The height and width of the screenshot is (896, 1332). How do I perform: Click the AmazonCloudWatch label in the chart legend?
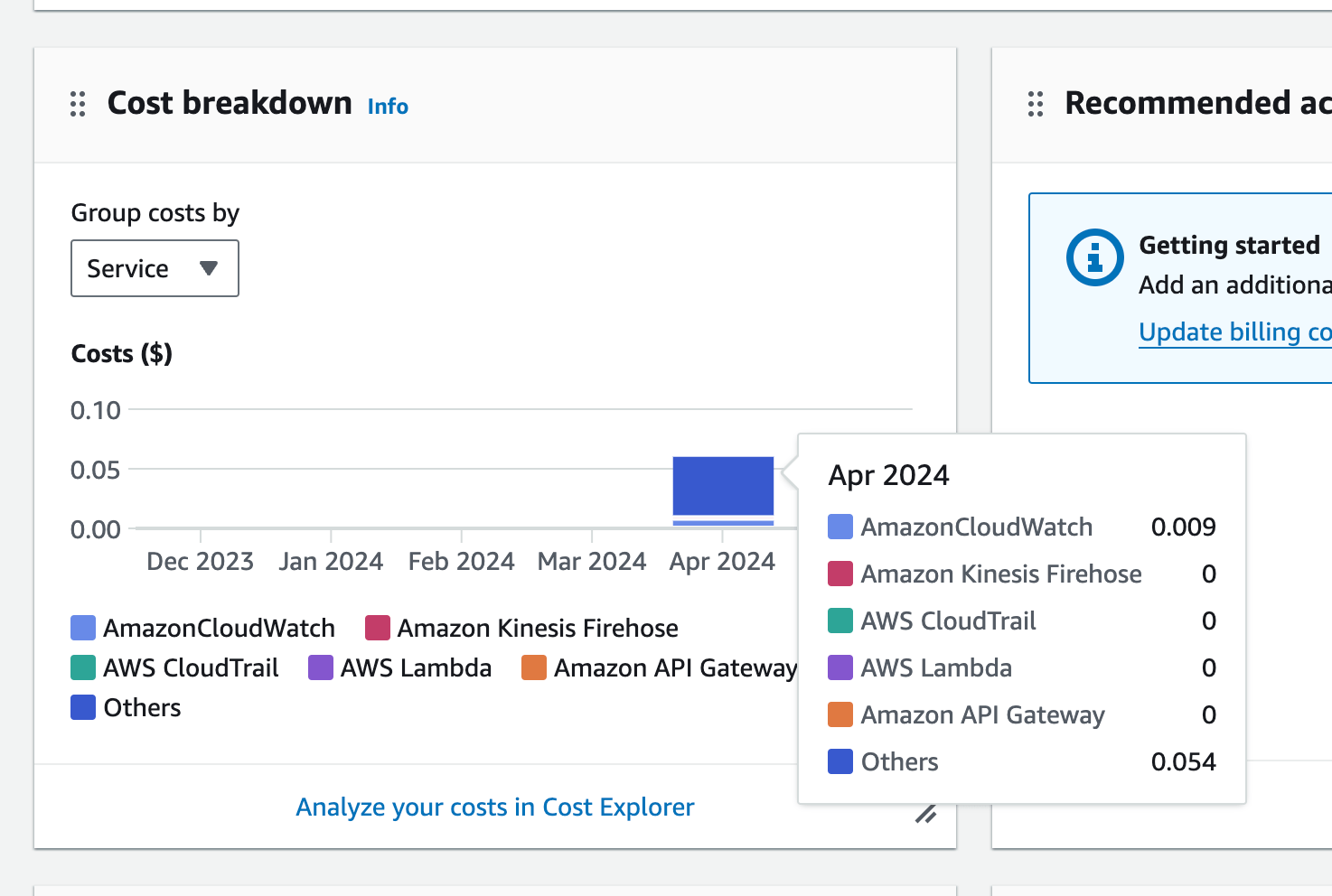[219, 628]
